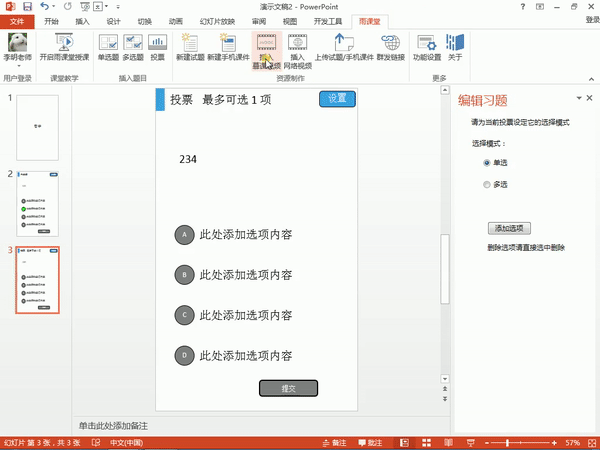Click vertical scrollbar up arrow
Screen dimensions: 600x450
(x=445, y=91)
